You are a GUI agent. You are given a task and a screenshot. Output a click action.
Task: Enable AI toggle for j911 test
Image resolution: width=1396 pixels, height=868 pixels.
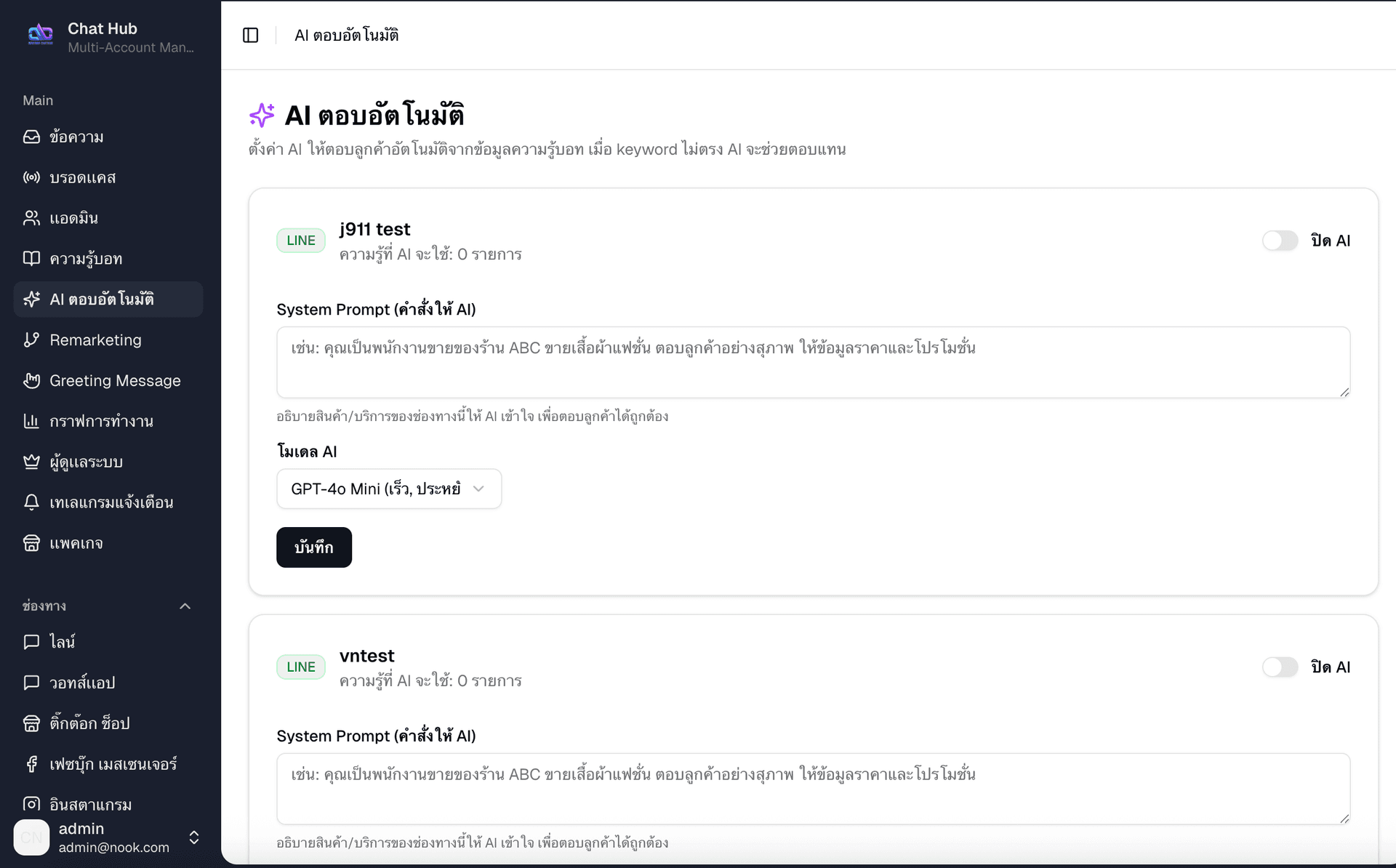coord(1280,241)
